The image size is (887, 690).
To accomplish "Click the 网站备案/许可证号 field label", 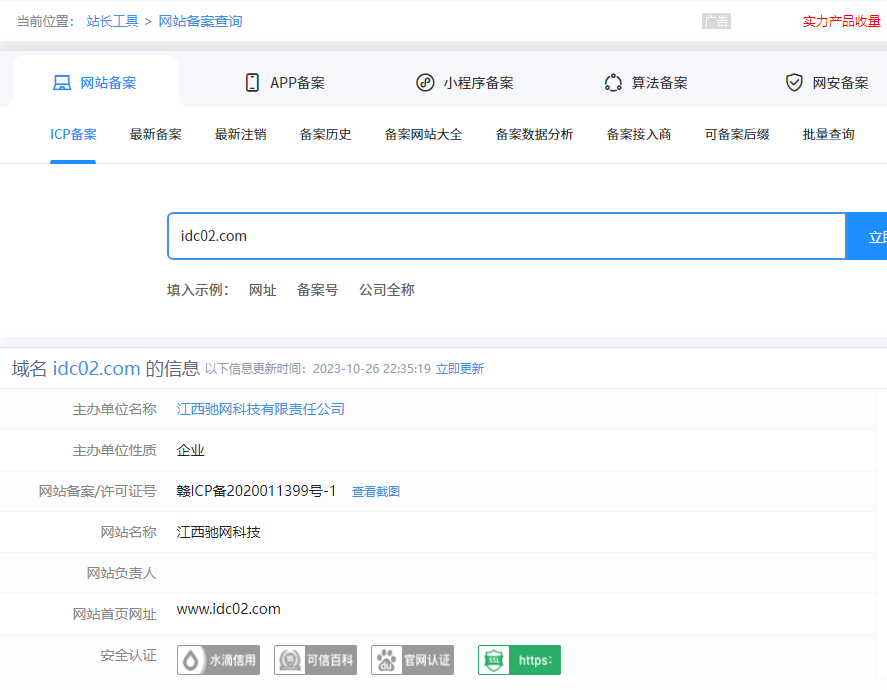I will (x=97, y=491).
